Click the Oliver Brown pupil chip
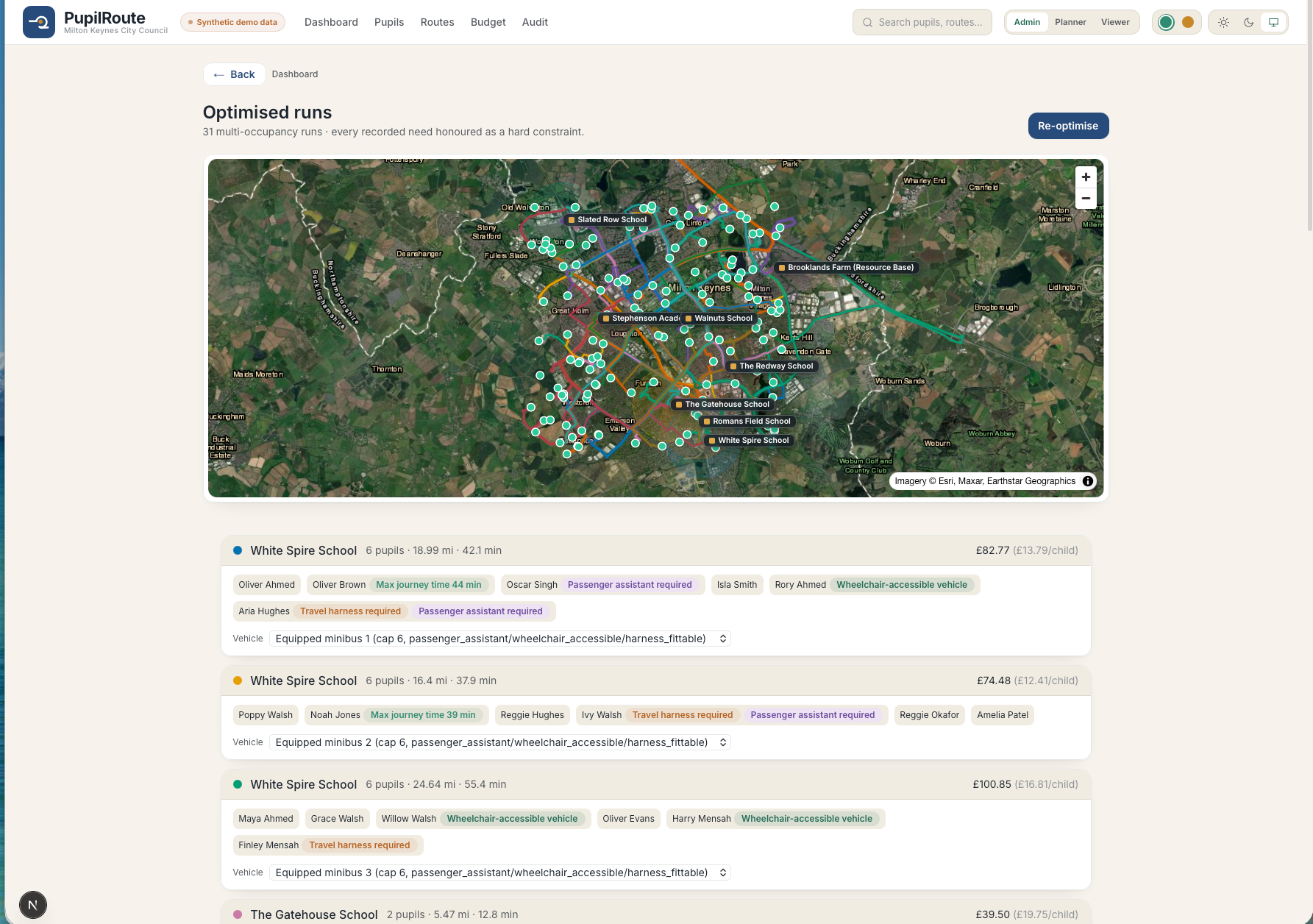Screen dimensions: 1313x924 pos(401,585)
